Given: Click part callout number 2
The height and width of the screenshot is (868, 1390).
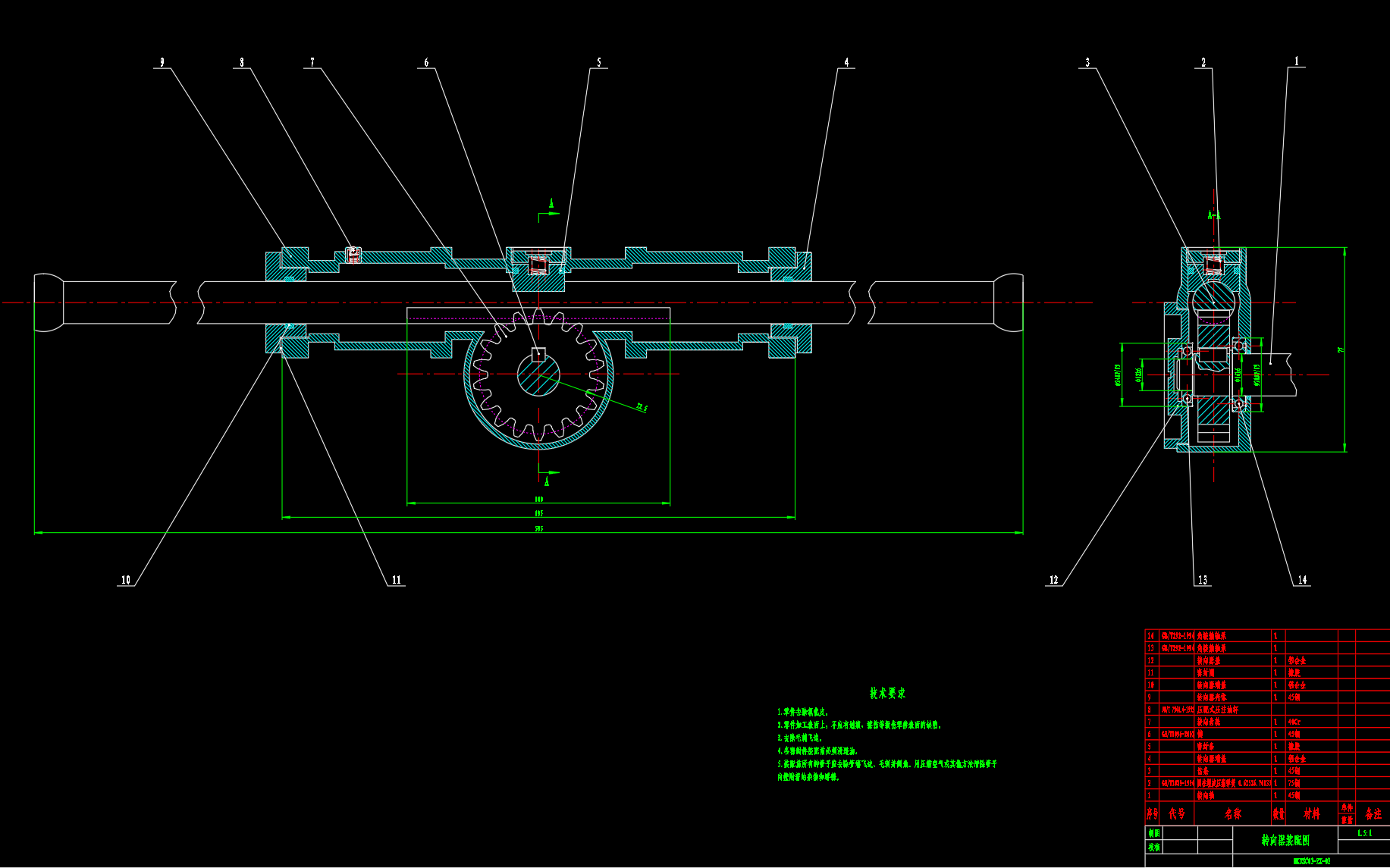Looking at the screenshot, I should (1203, 62).
